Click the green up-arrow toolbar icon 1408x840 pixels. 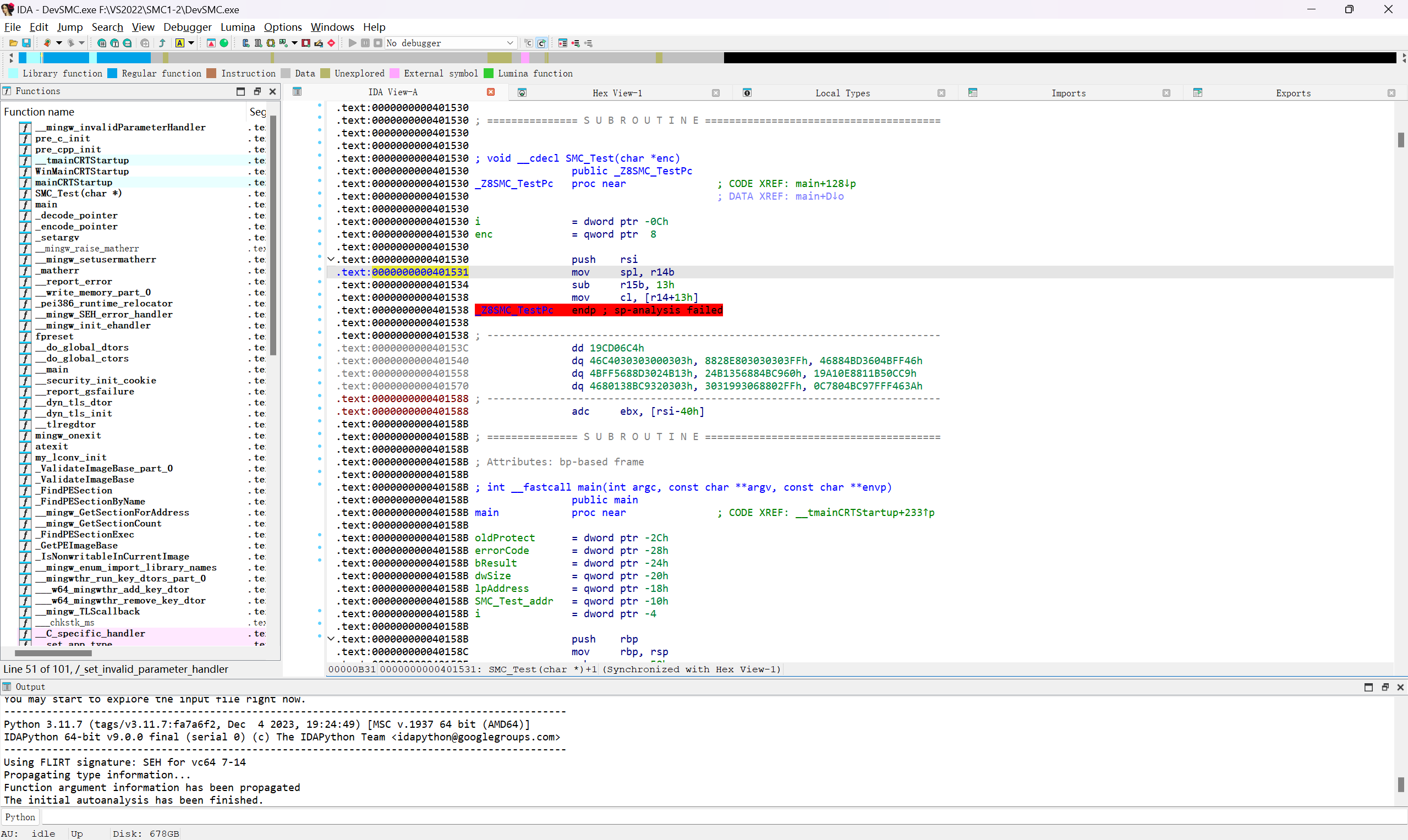pos(162,43)
